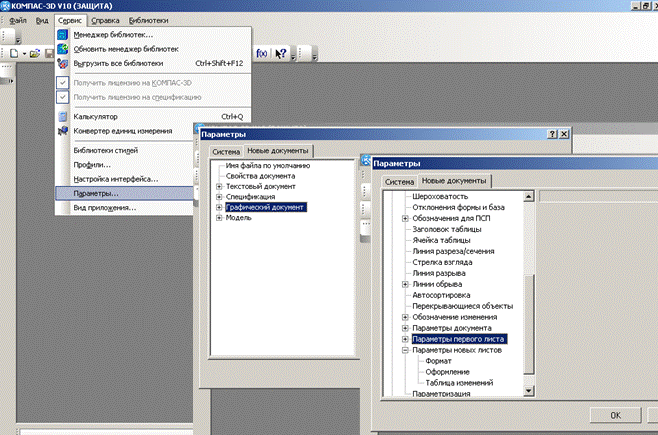Screen dimensions: 658x435
Task: Select Оформление tree item
Action: [x=447, y=372]
